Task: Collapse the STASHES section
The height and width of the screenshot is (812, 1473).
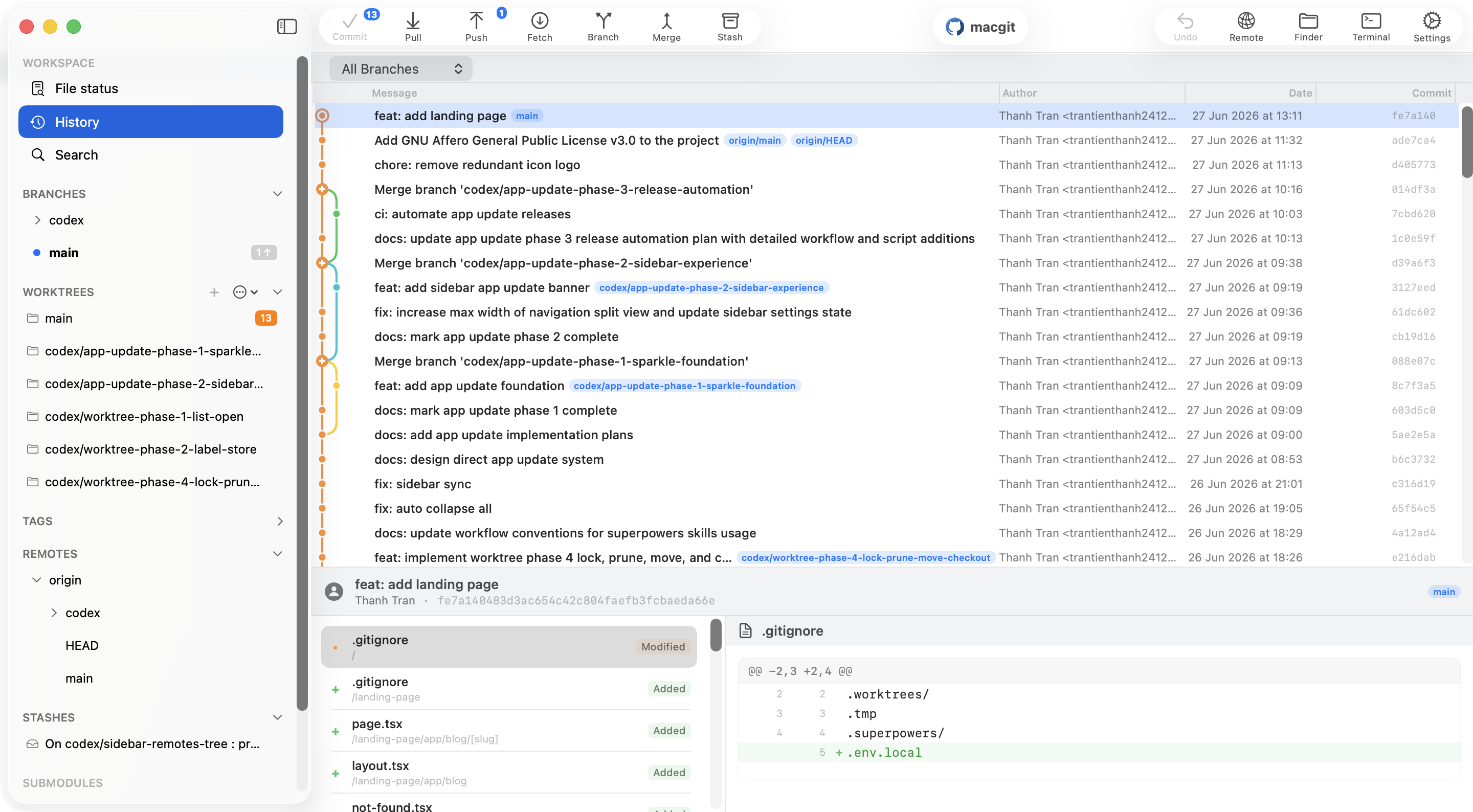Action: [277, 717]
